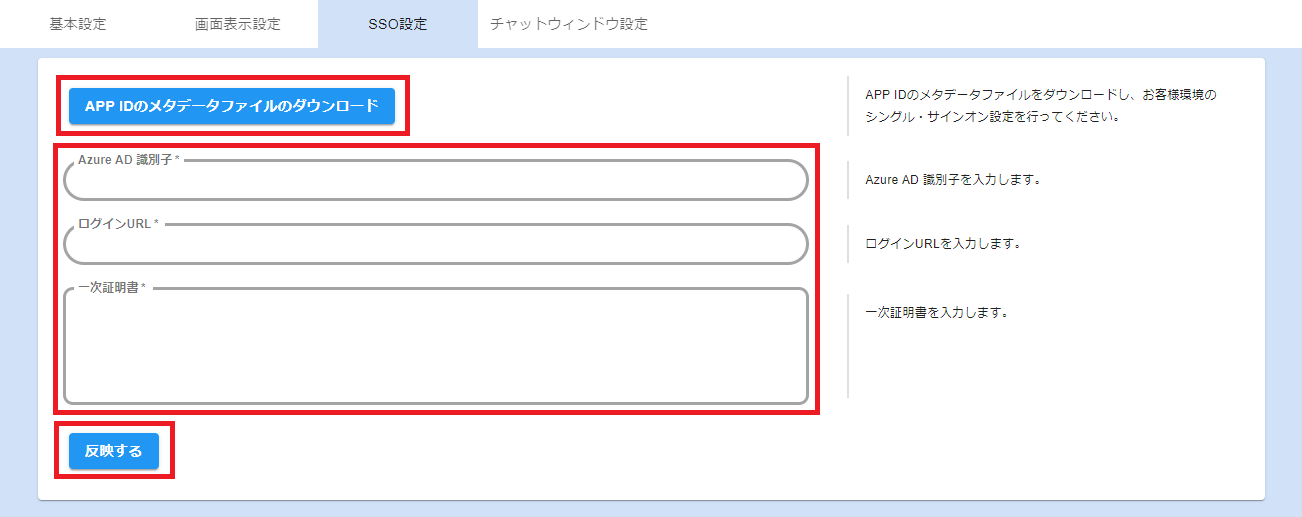Open the 基本設定 tab
This screenshot has height=517, width=1302.
[x=78, y=24]
